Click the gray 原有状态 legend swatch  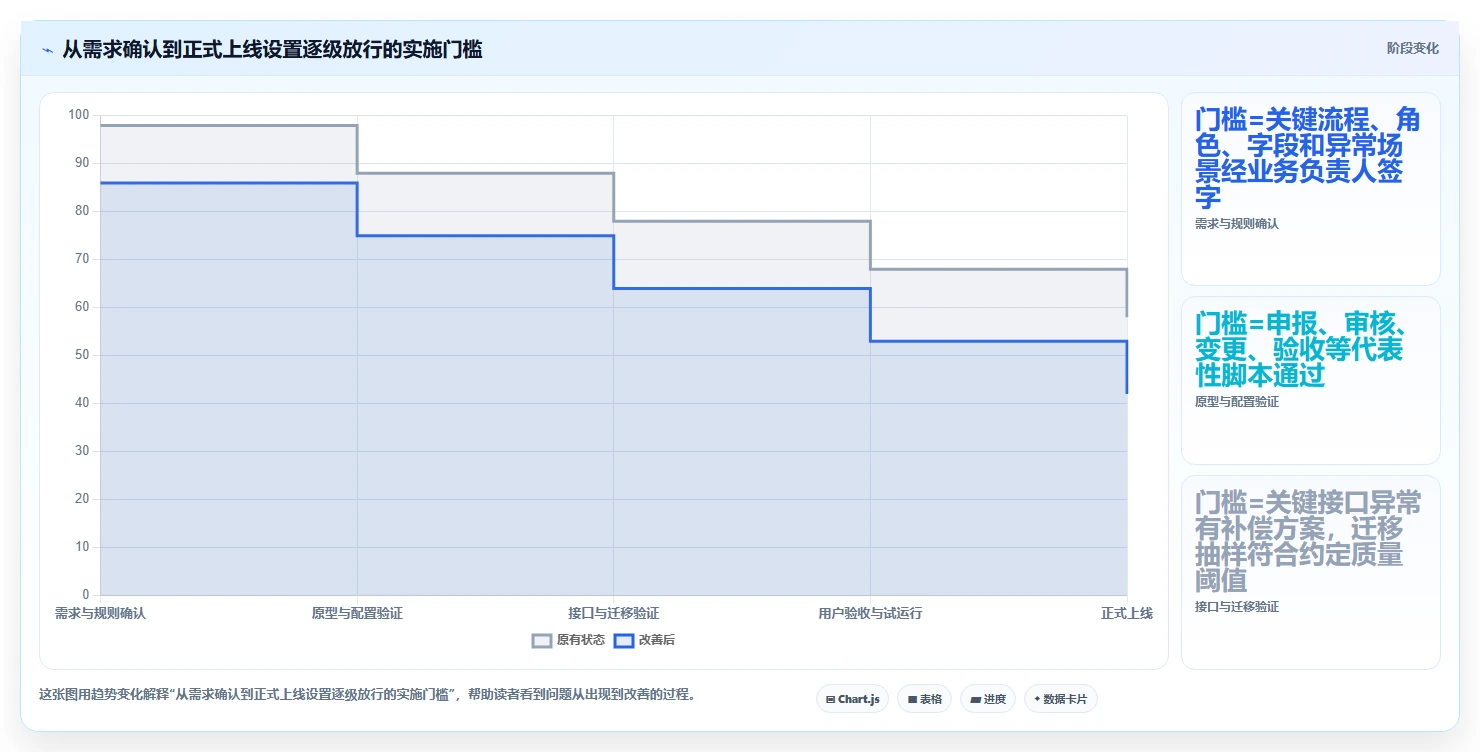(542, 640)
